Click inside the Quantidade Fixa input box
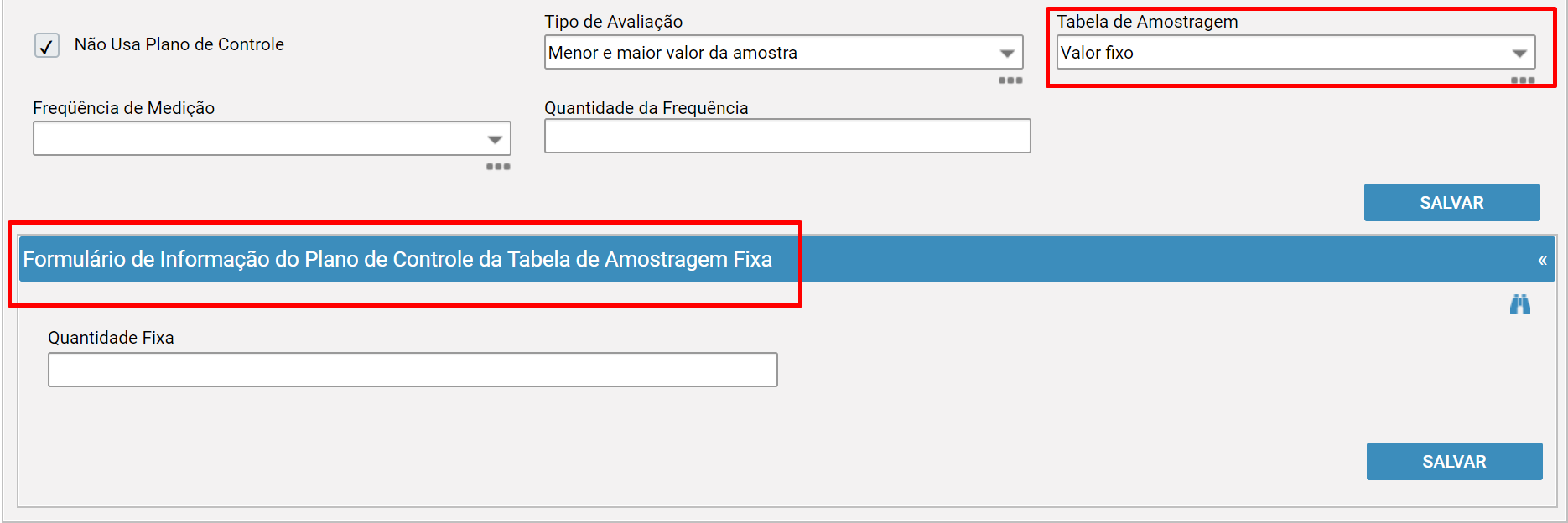Viewport: 1568px width, 523px height. point(413,369)
